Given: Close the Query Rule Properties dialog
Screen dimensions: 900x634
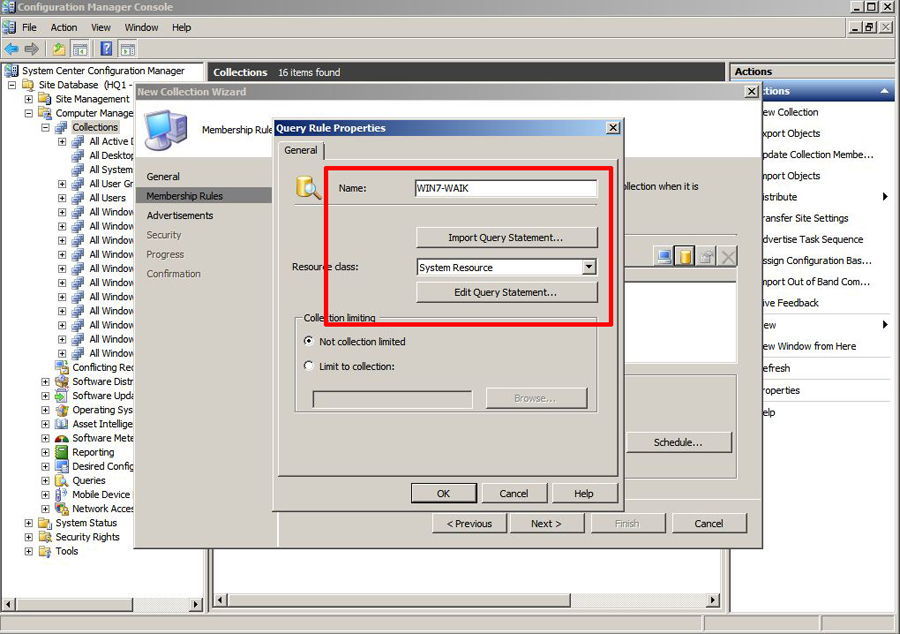Looking at the screenshot, I should (x=613, y=128).
